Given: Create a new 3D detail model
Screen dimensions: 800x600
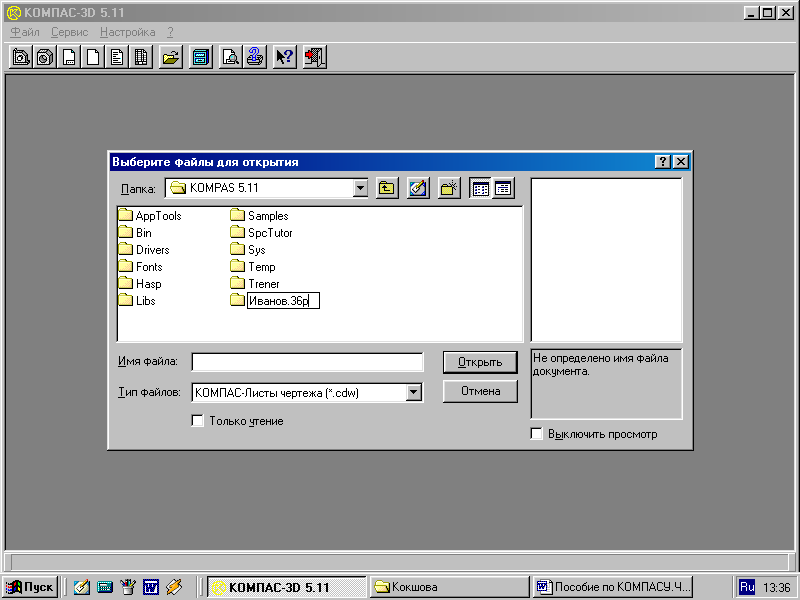Looking at the screenshot, I should 45,57.
